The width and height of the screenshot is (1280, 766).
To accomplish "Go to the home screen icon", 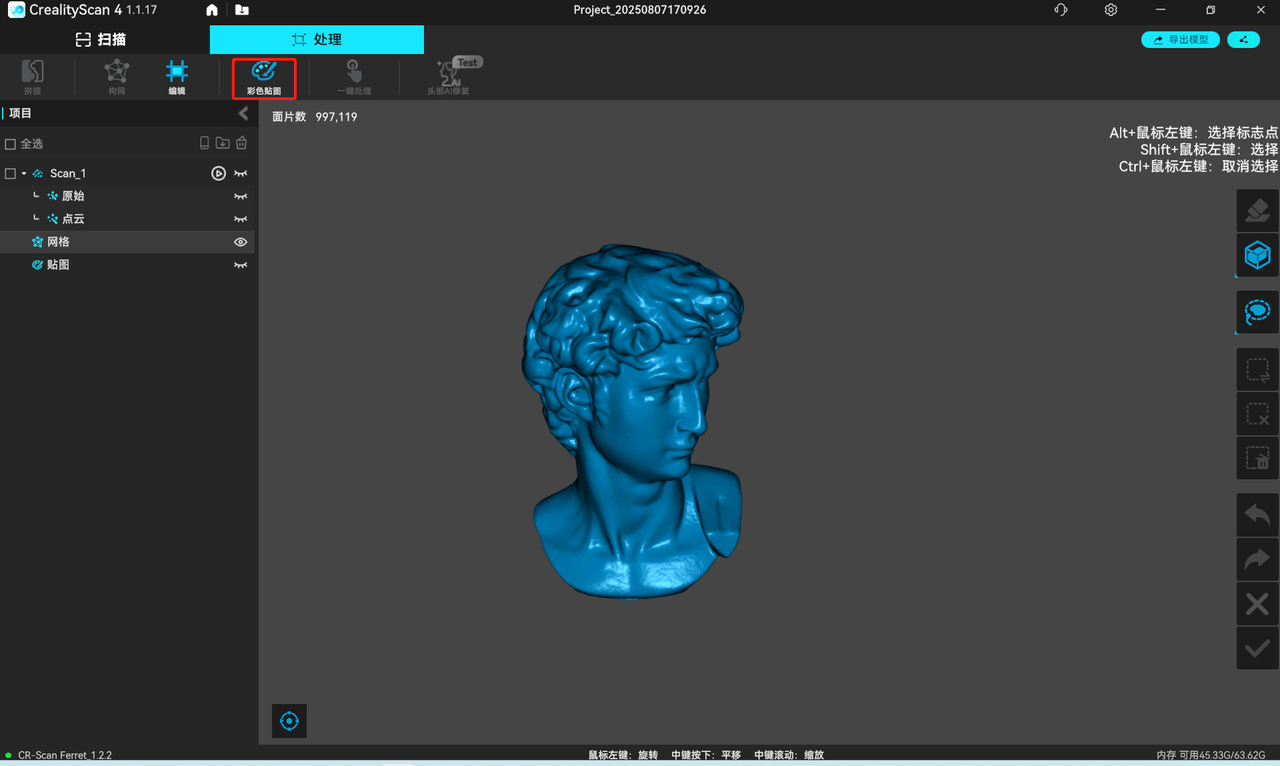I will 212,10.
